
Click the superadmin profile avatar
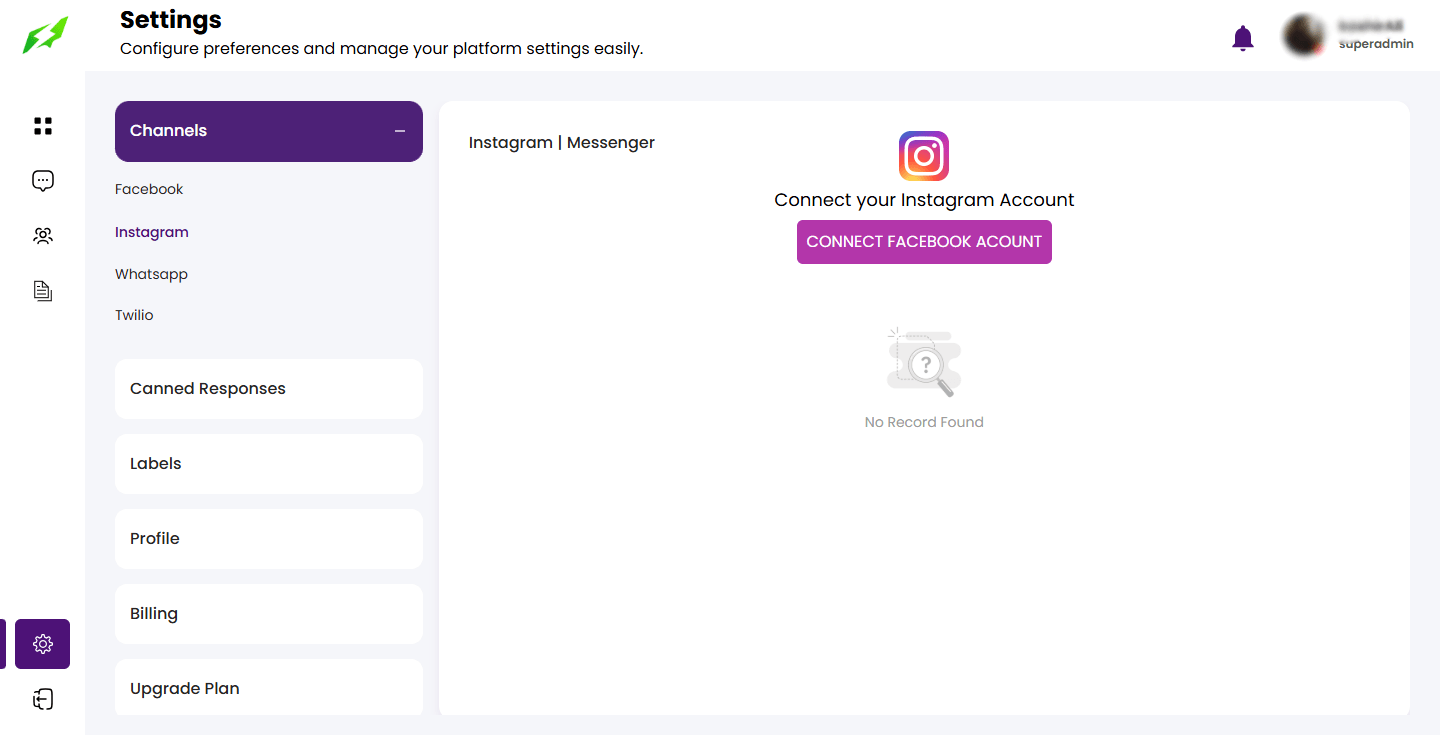pyautogui.click(x=1304, y=35)
